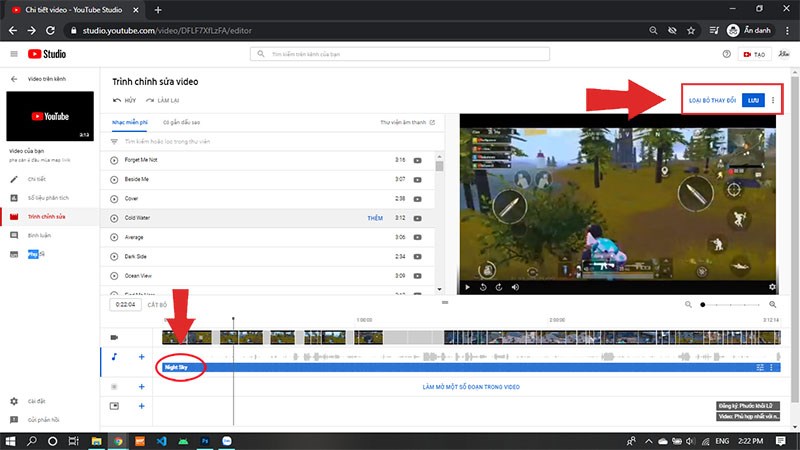
Task: Adjust the timeline zoom slider handle
Action: tap(703, 305)
